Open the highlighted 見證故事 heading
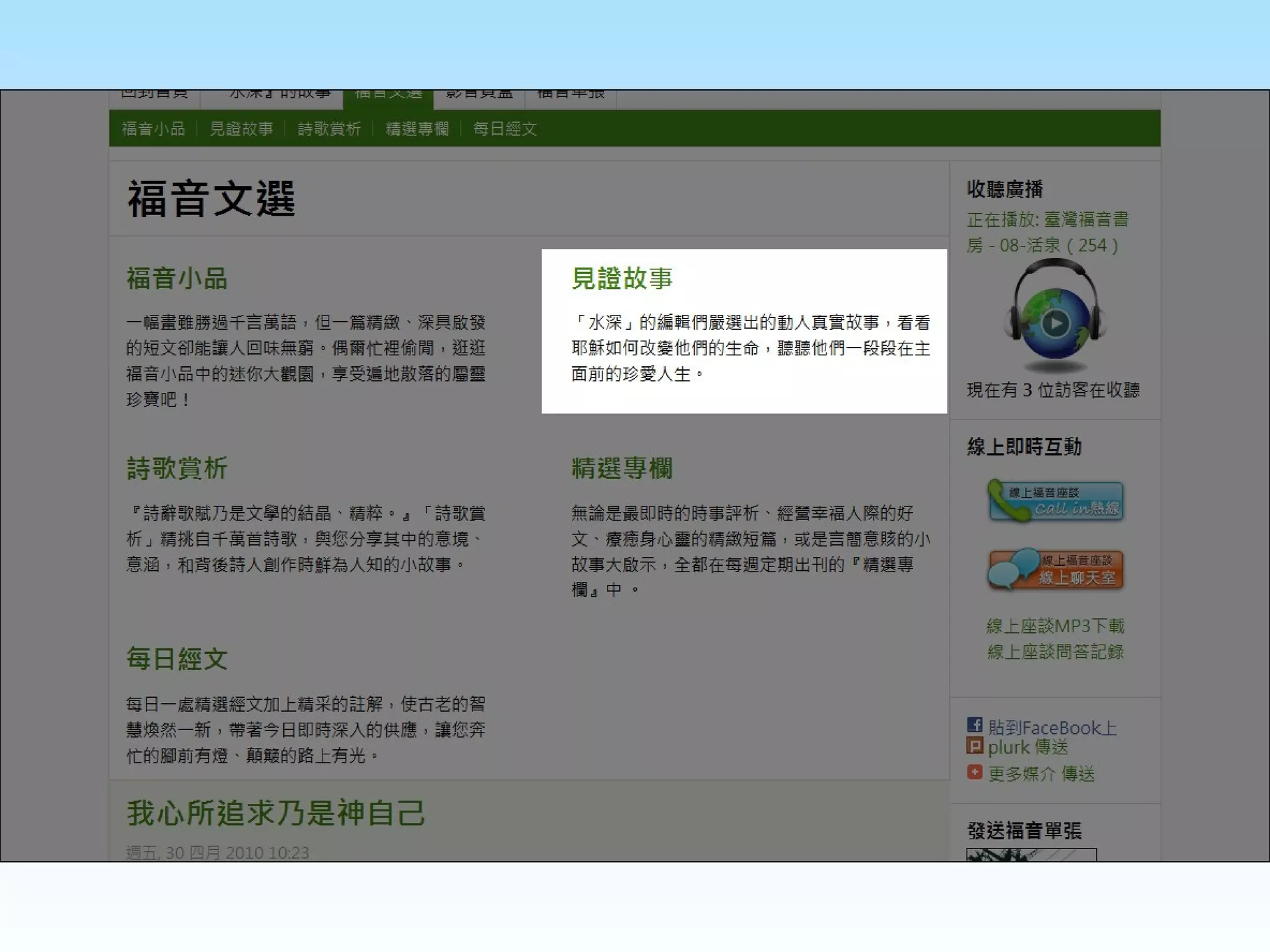 click(622, 278)
